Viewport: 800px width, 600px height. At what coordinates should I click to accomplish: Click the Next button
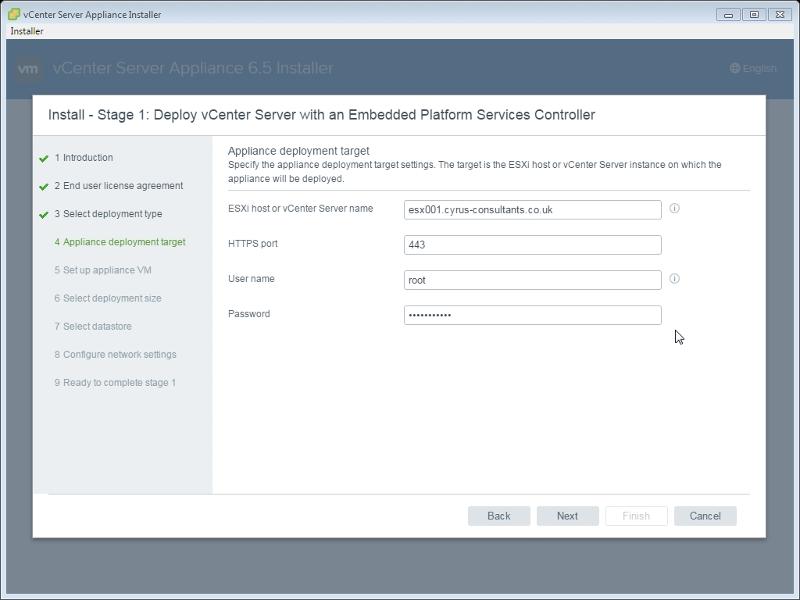click(x=567, y=516)
